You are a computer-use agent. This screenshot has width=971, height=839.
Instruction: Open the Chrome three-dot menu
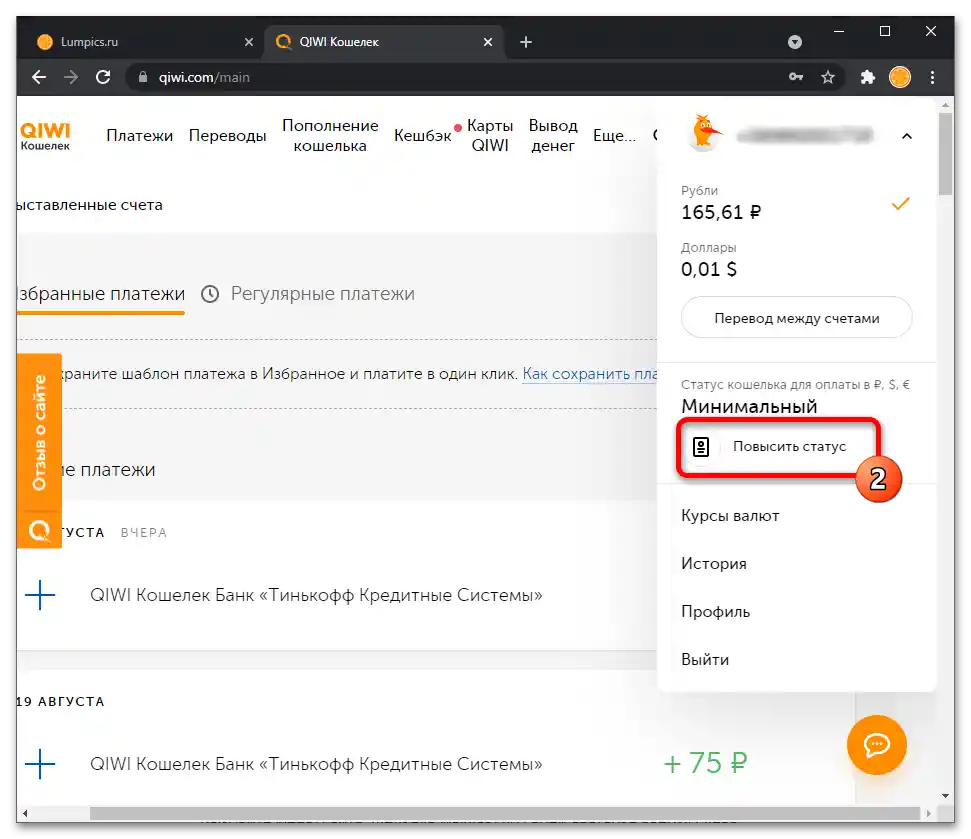(932, 77)
